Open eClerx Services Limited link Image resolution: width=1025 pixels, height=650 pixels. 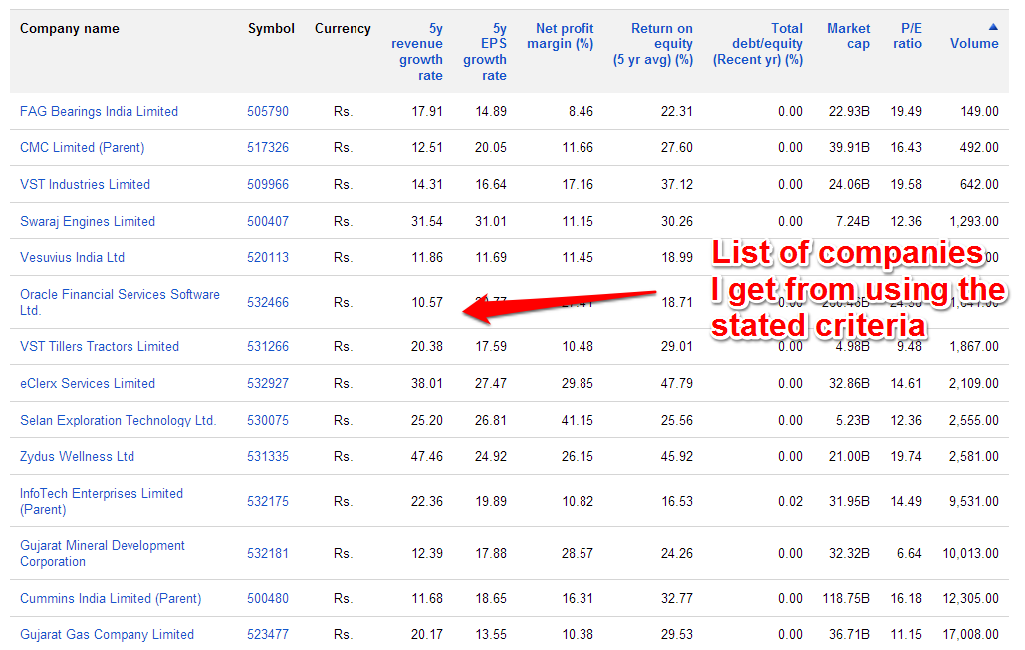(88, 383)
